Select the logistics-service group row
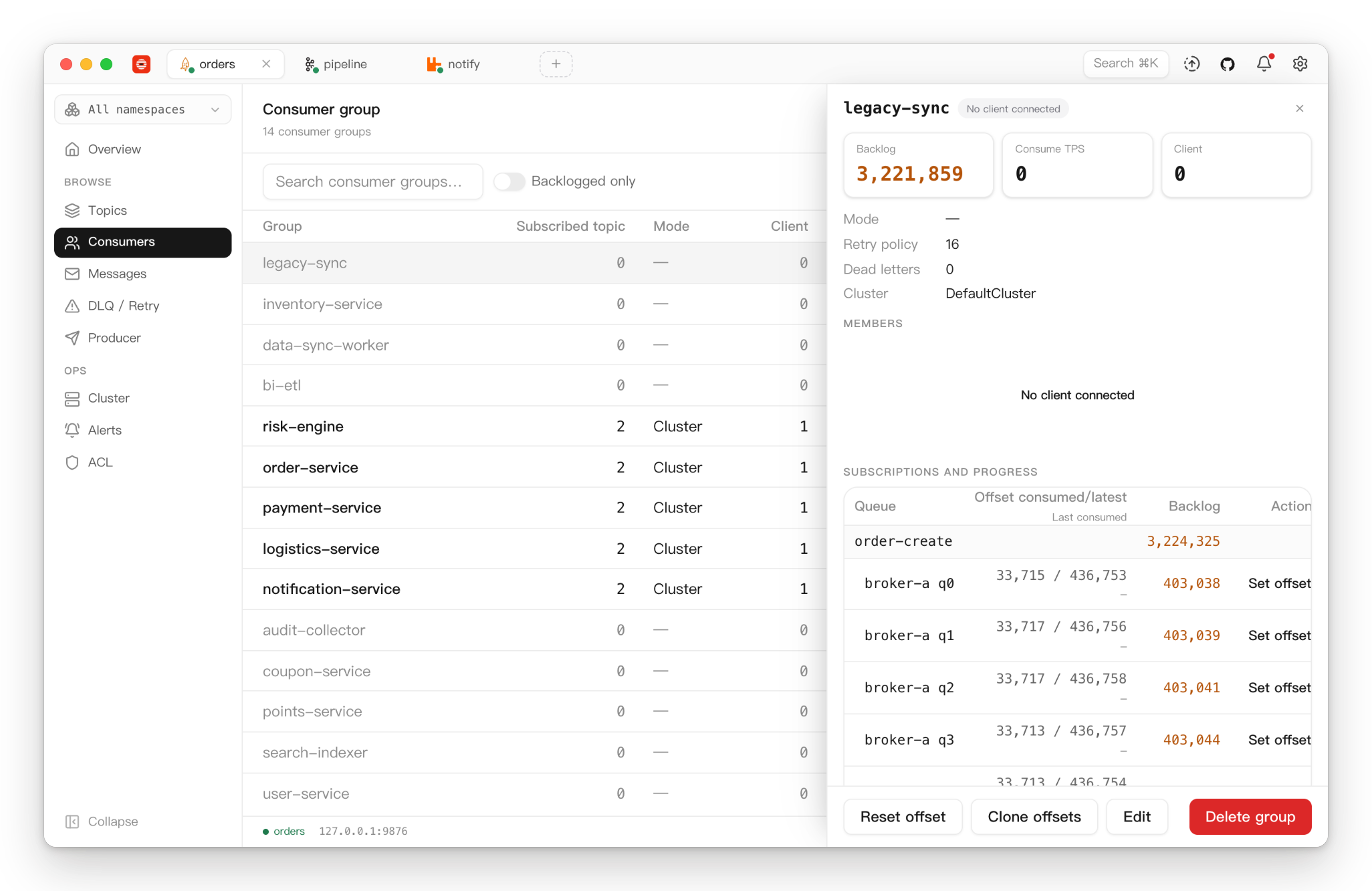This screenshot has height=891, width=1372. (534, 549)
